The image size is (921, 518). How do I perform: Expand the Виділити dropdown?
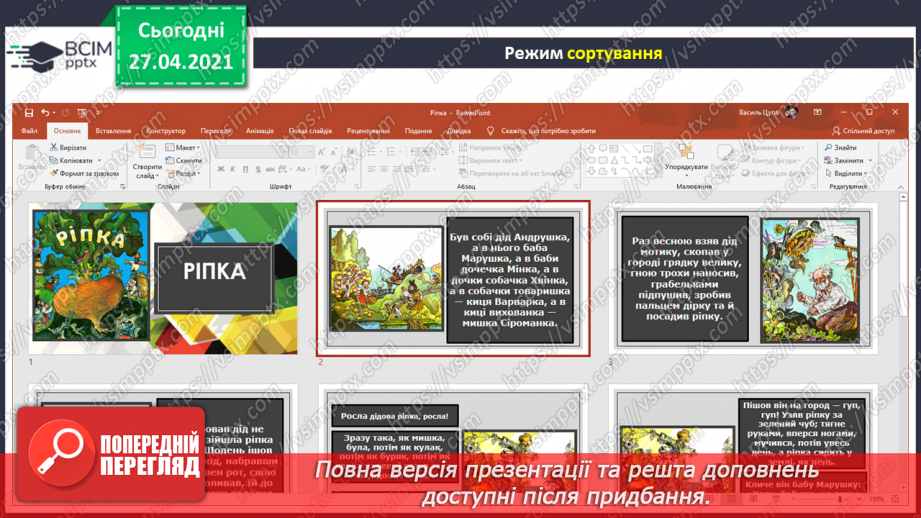coord(846,173)
